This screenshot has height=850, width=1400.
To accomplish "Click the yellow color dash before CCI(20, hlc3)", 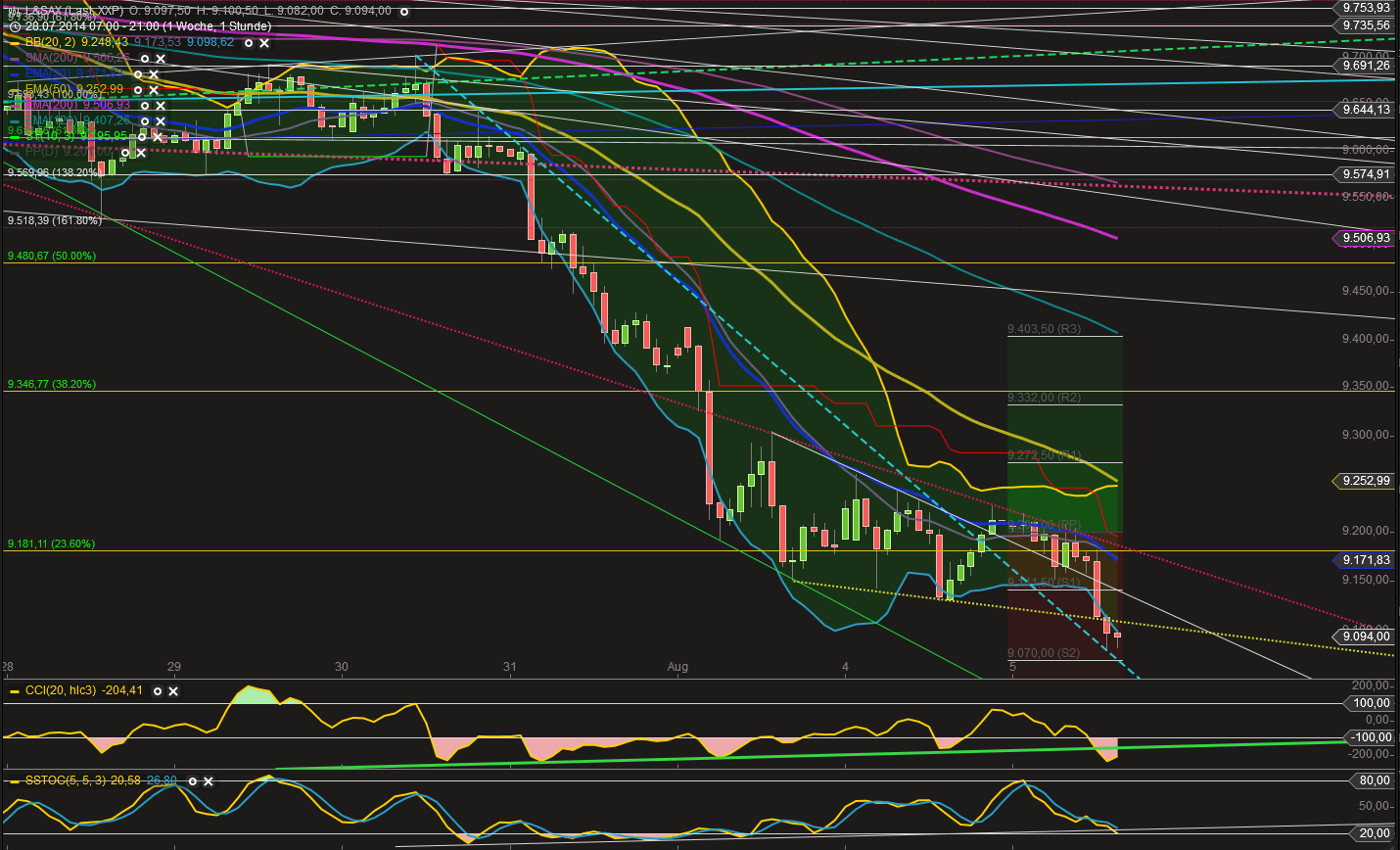I will point(15,691).
